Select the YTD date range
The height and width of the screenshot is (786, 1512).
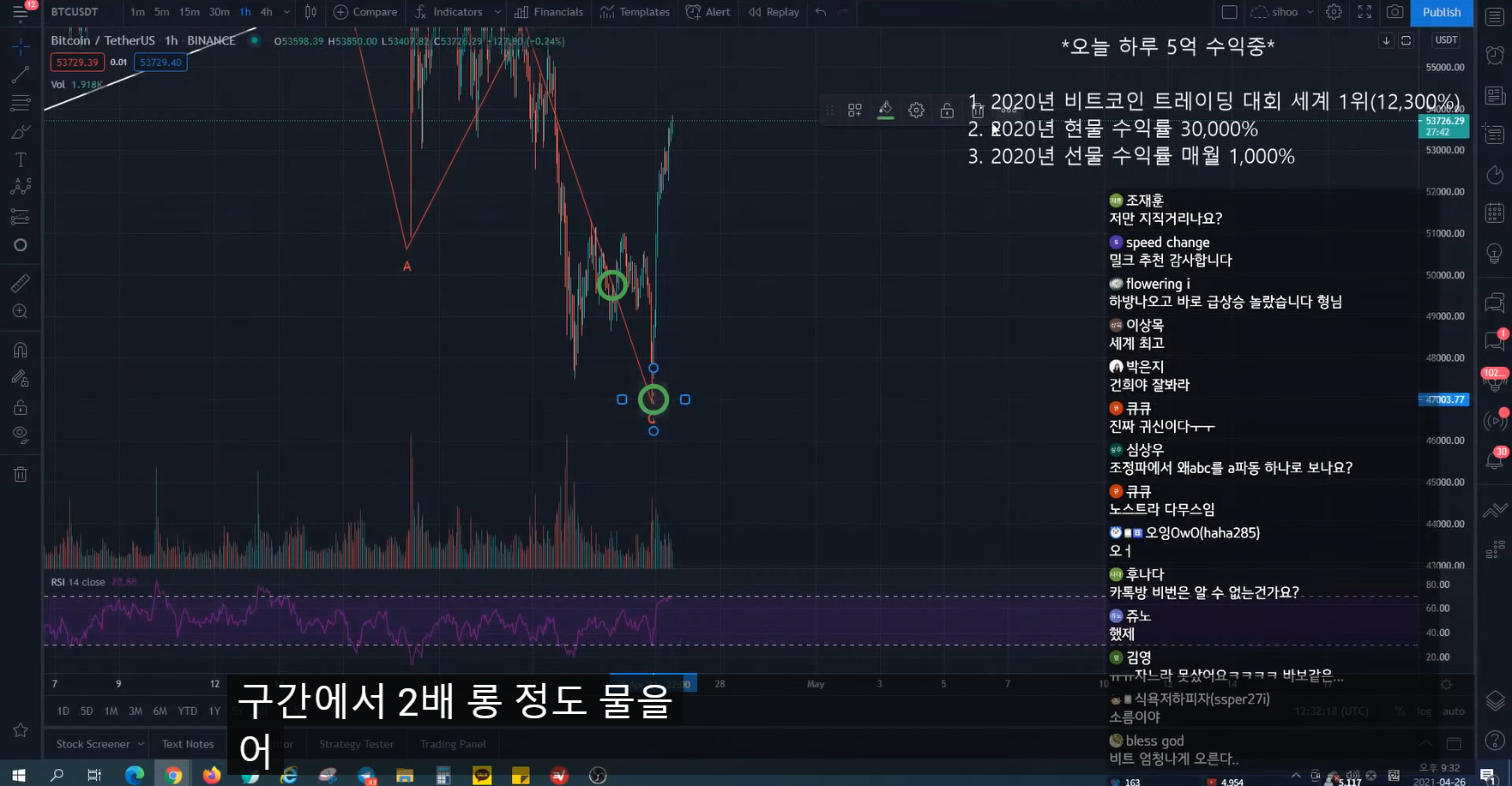pos(187,711)
